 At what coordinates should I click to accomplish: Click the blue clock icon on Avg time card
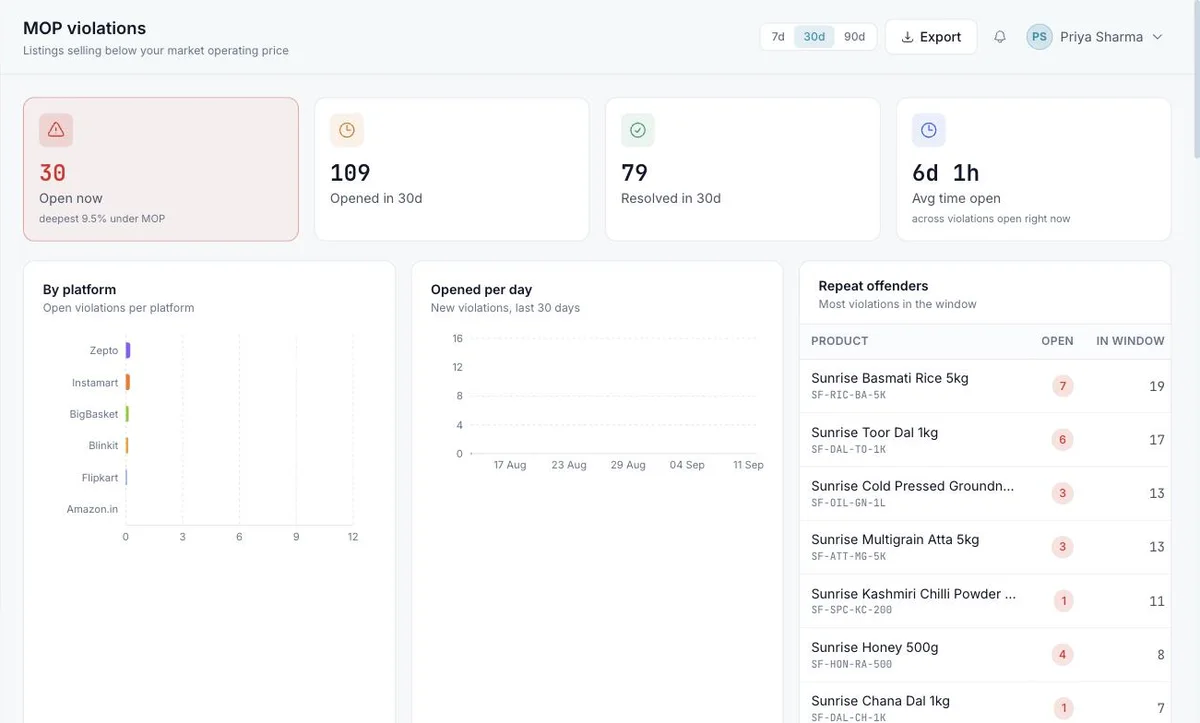point(929,130)
